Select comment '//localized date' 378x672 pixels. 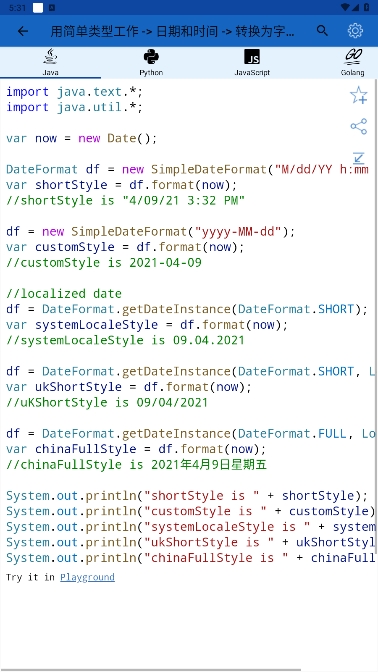tap(64, 294)
